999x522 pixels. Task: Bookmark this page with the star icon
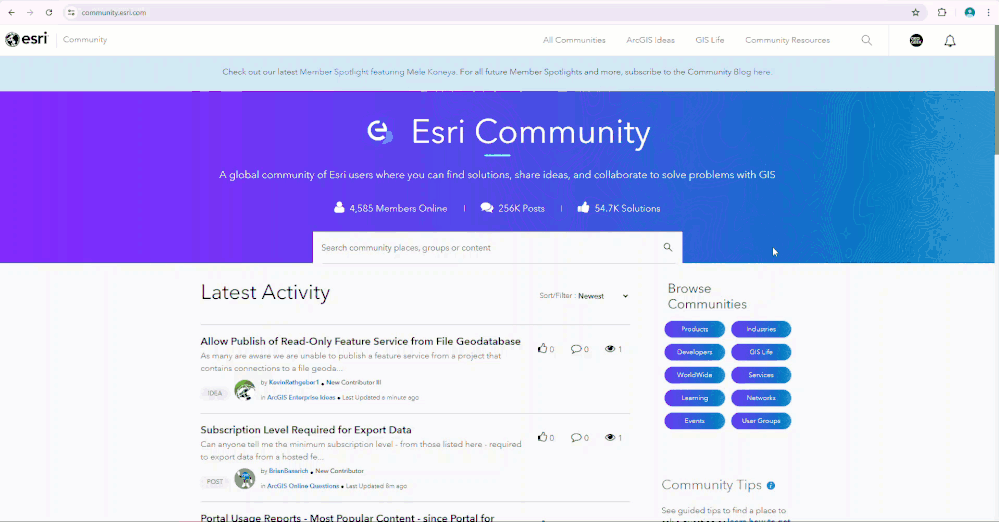916,12
